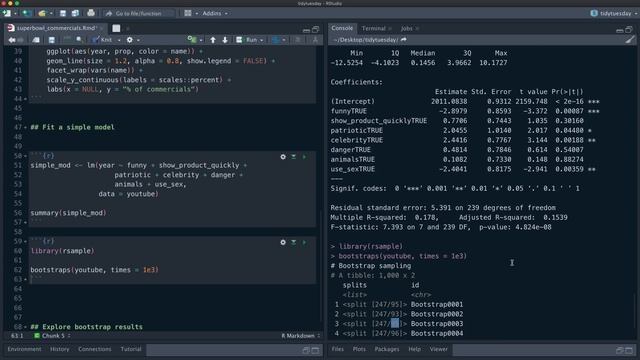Expand the Run options dropdown arrow

(262, 40)
